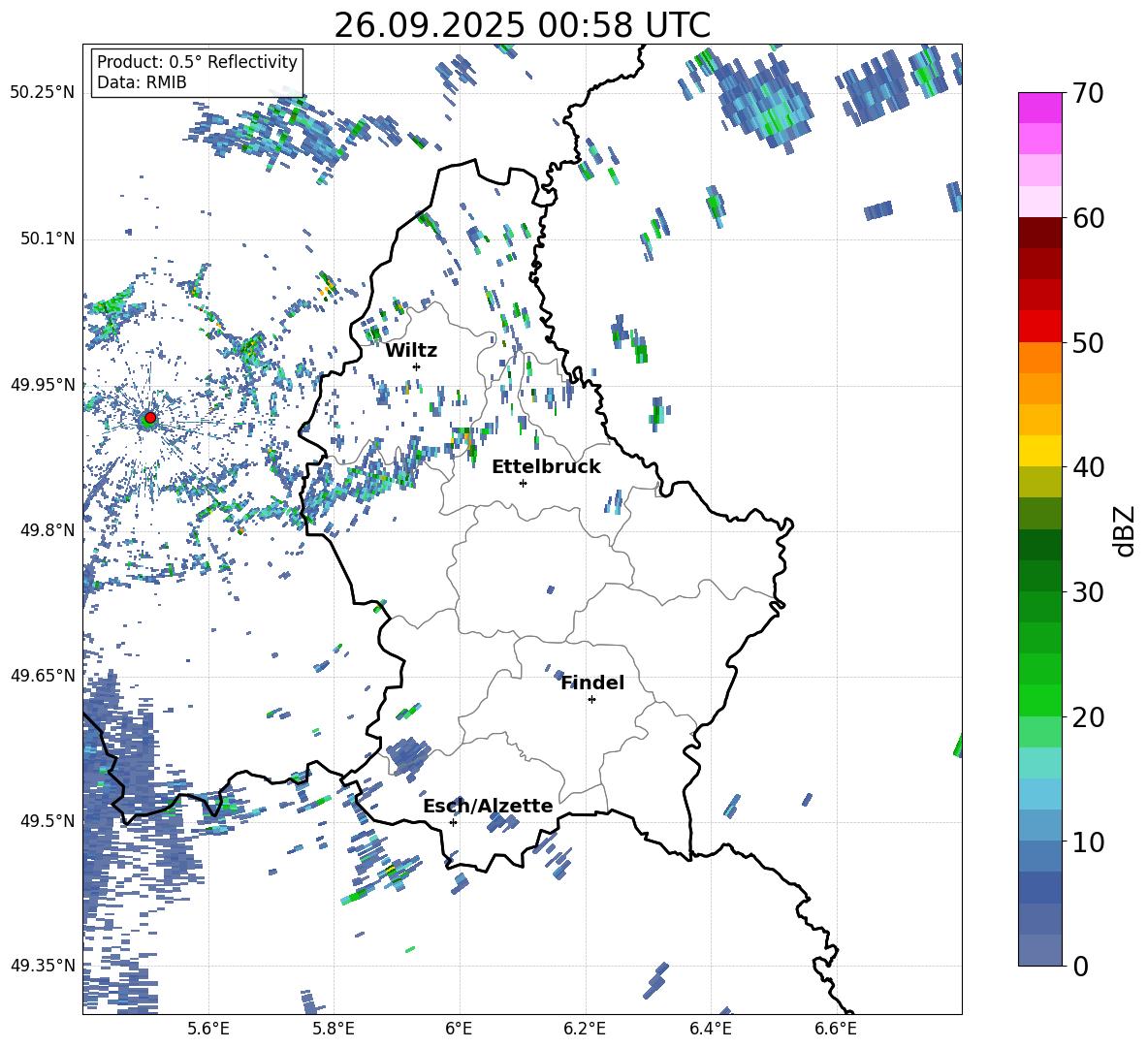This screenshot has height=1048, width=1148.
Task: Select the Ettelbruck station cross marker
Action: tap(524, 483)
